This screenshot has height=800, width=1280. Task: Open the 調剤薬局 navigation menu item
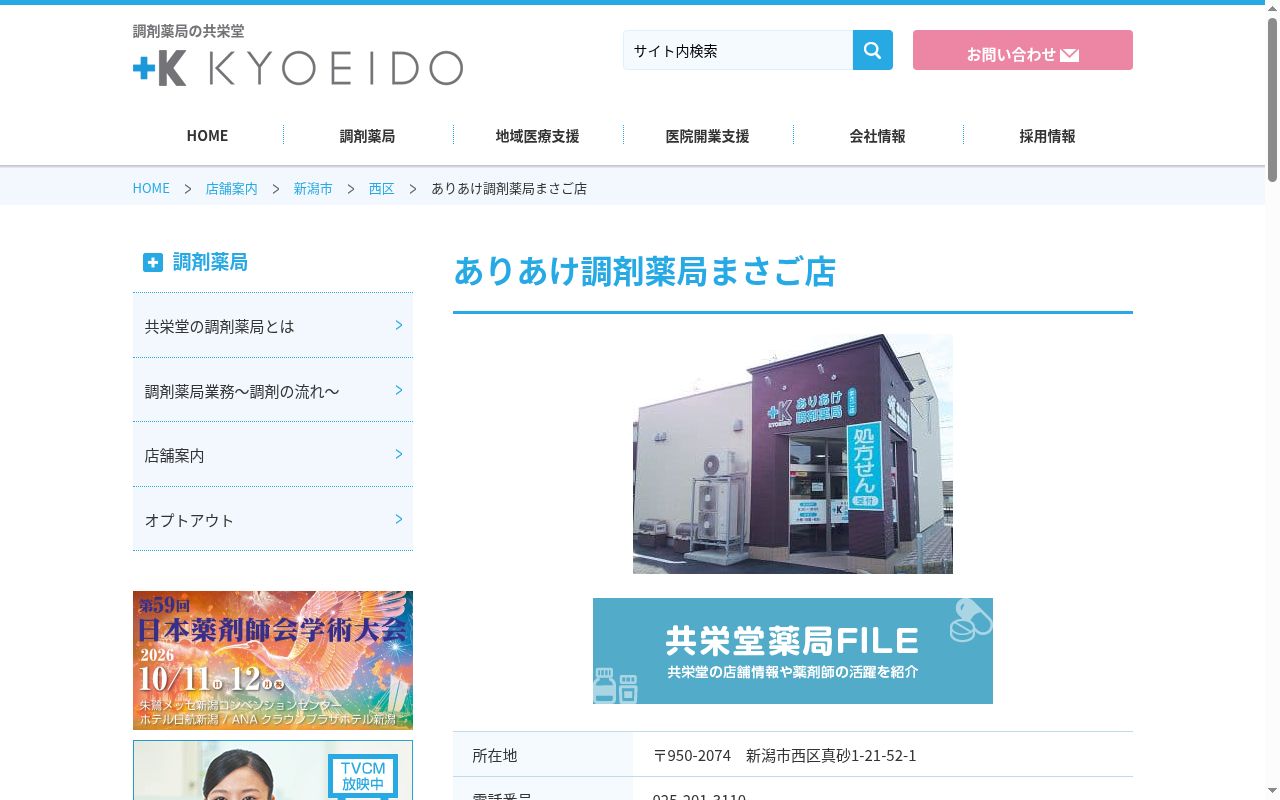coord(367,136)
